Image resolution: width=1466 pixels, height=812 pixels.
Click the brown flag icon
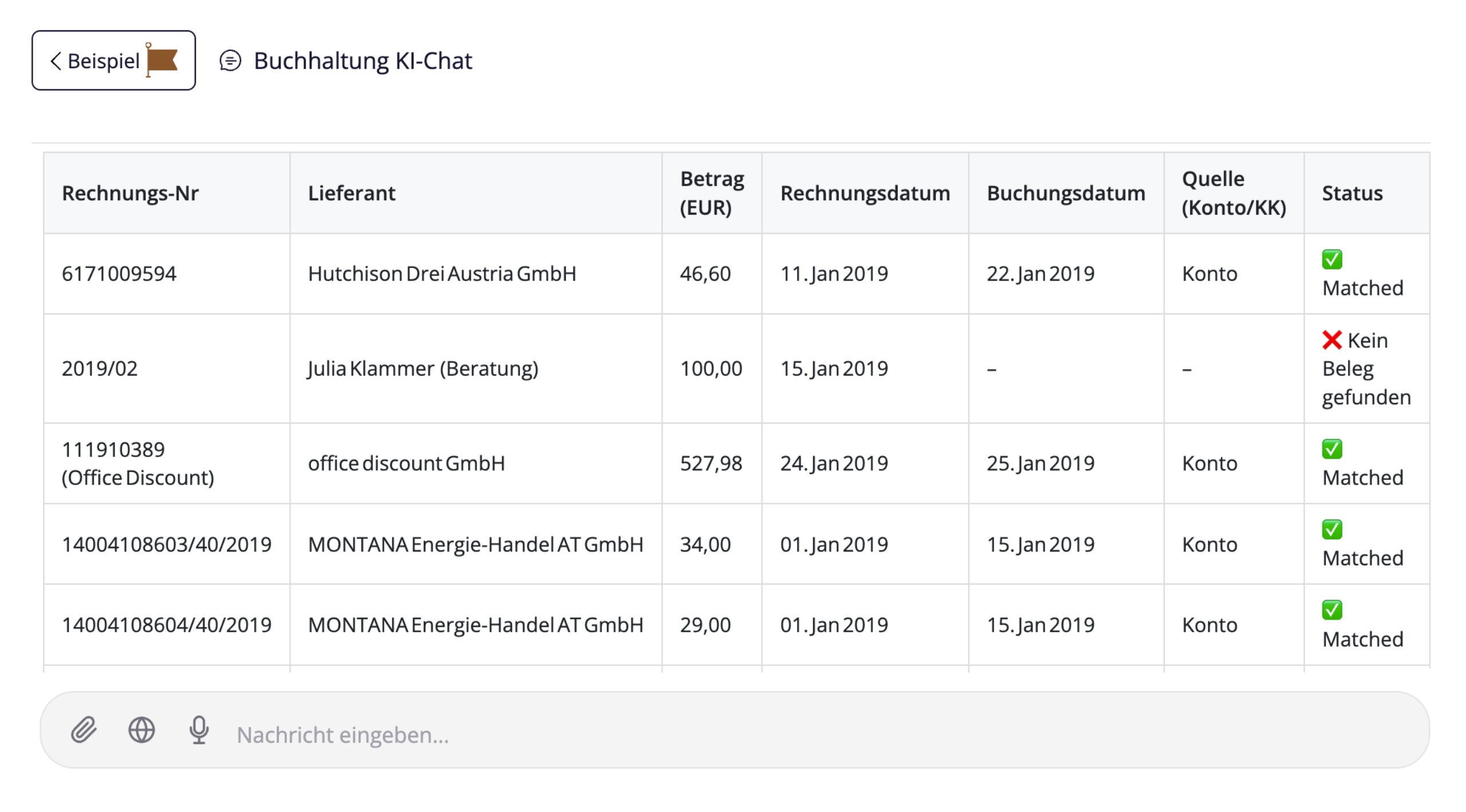click(x=162, y=60)
